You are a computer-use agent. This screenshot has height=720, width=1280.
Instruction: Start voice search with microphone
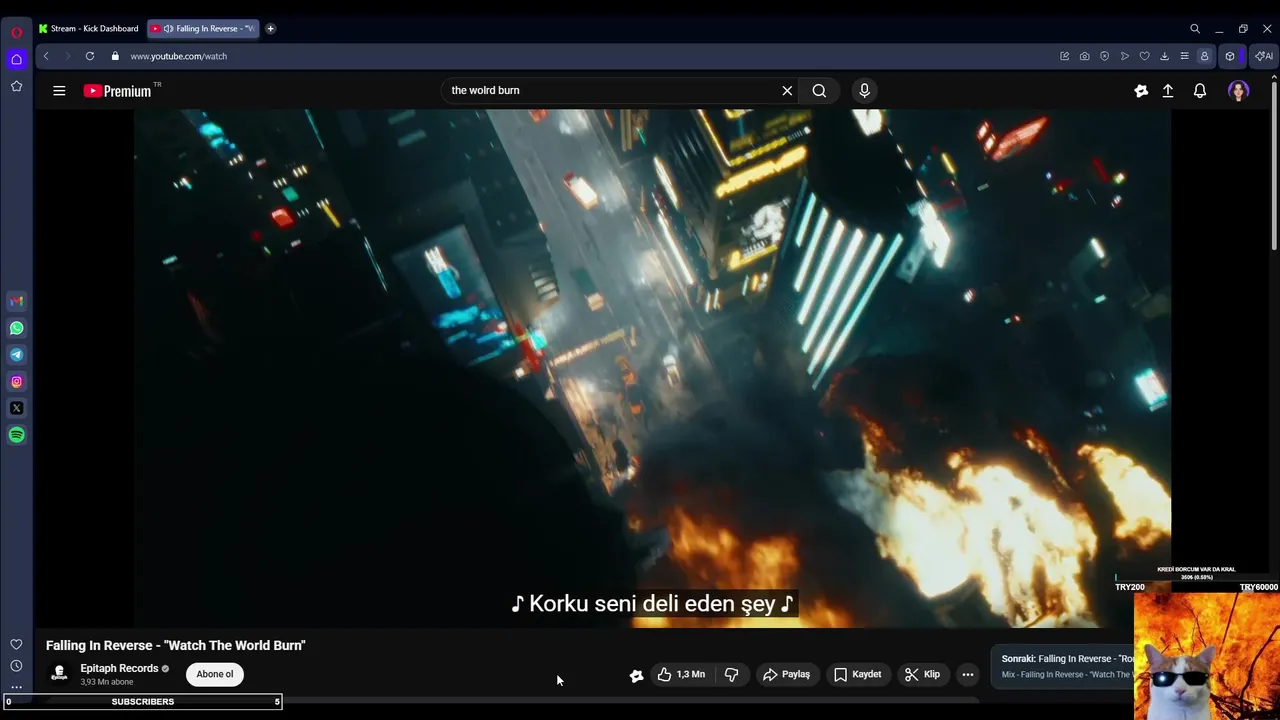point(865,90)
